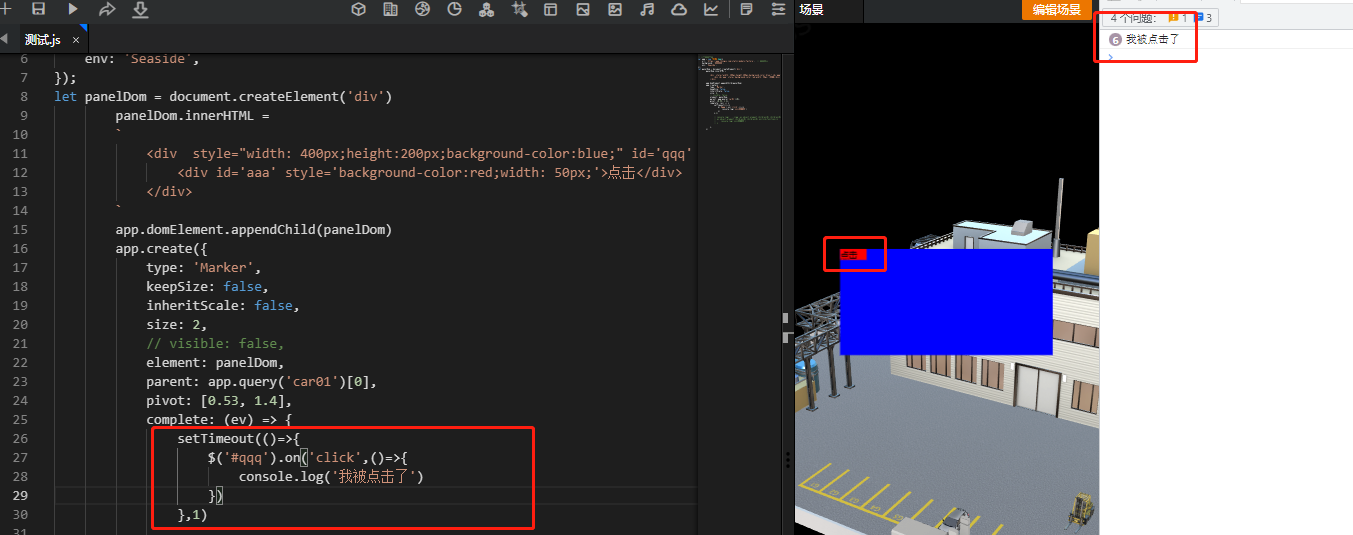This screenshot has height=535, width=1353.
Task: Click the plus (new) icon in toolbar
Action: pyautogui.click(x=5, y=9)
